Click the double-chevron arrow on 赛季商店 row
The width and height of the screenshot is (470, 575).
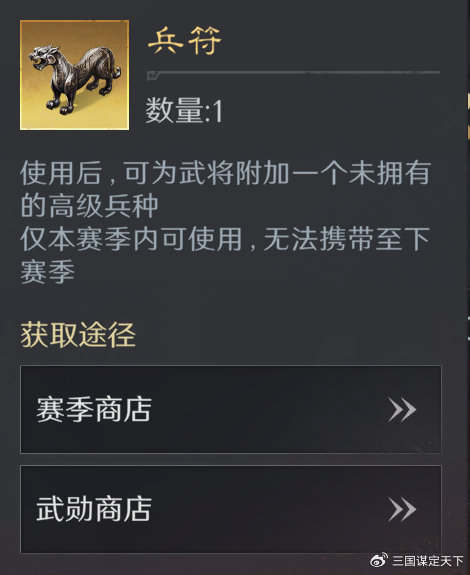point(402,410)
